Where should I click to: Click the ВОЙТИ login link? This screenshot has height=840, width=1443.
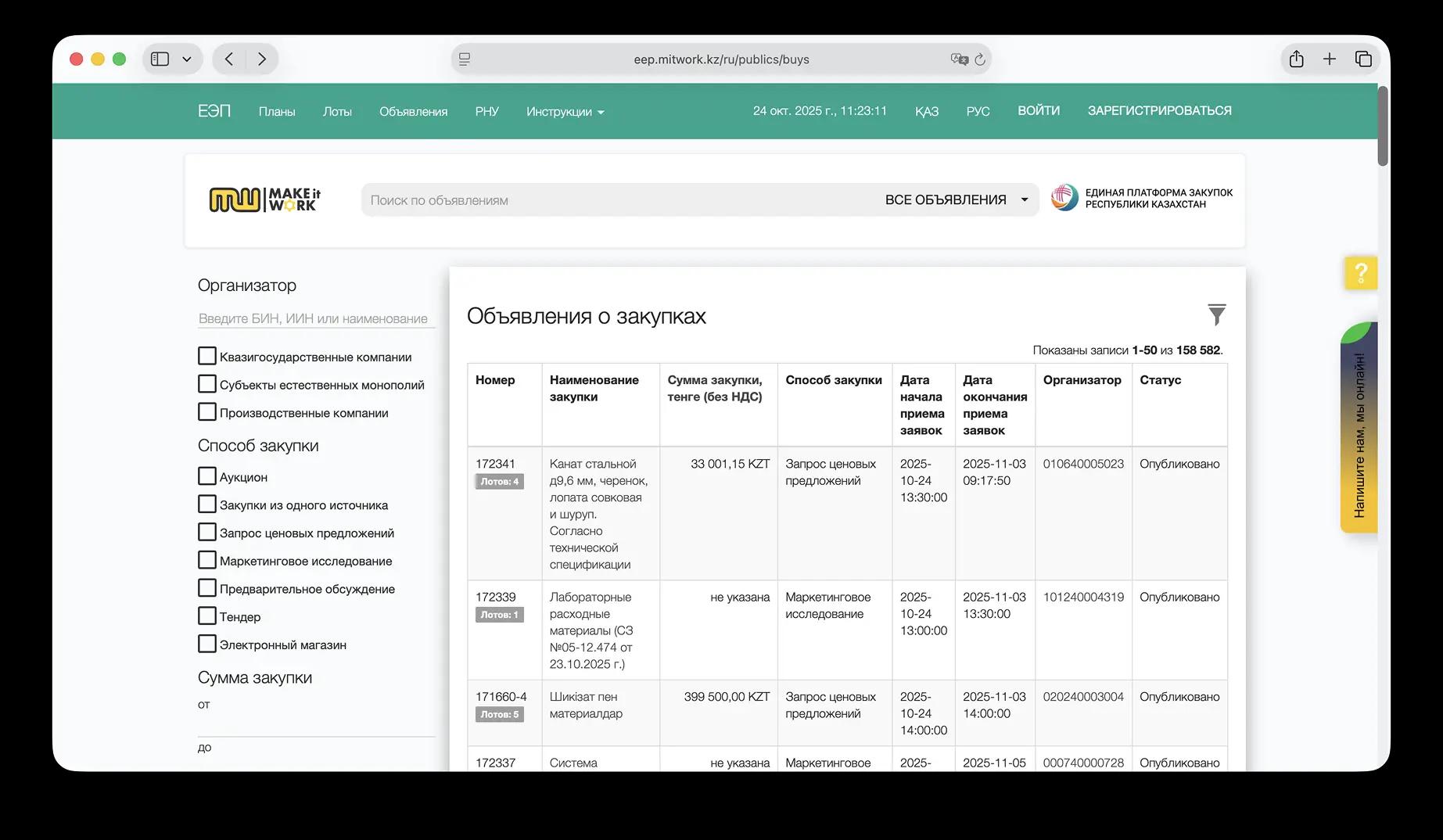pos(1038,111)
